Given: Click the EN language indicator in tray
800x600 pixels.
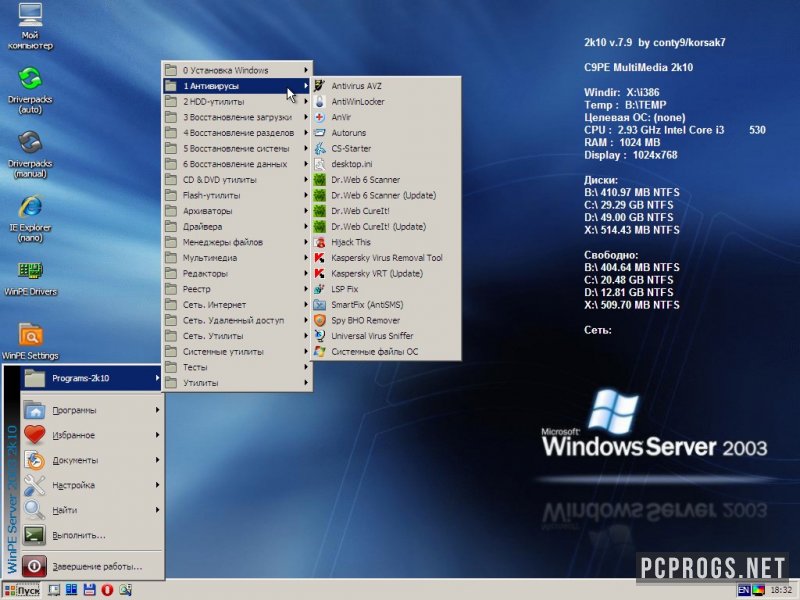Looking at the screenshot, I should coord(744,590).
